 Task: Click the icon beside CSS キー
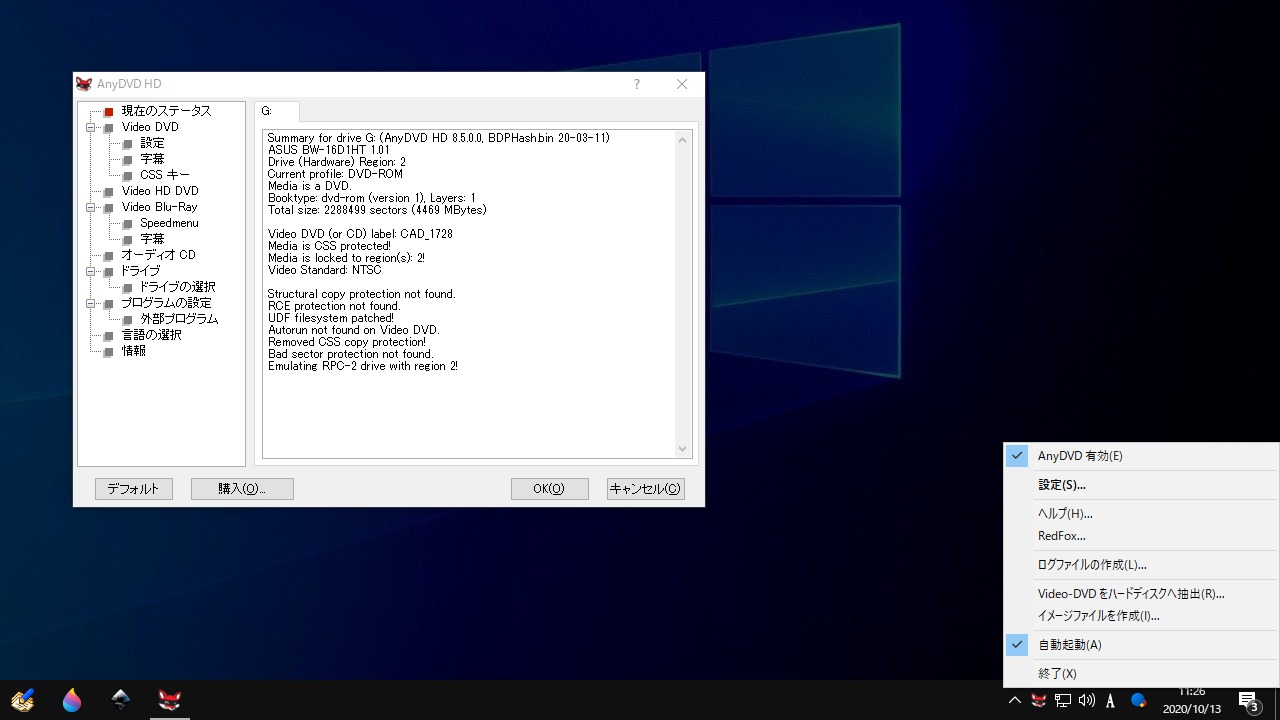(x=127, y=175)
